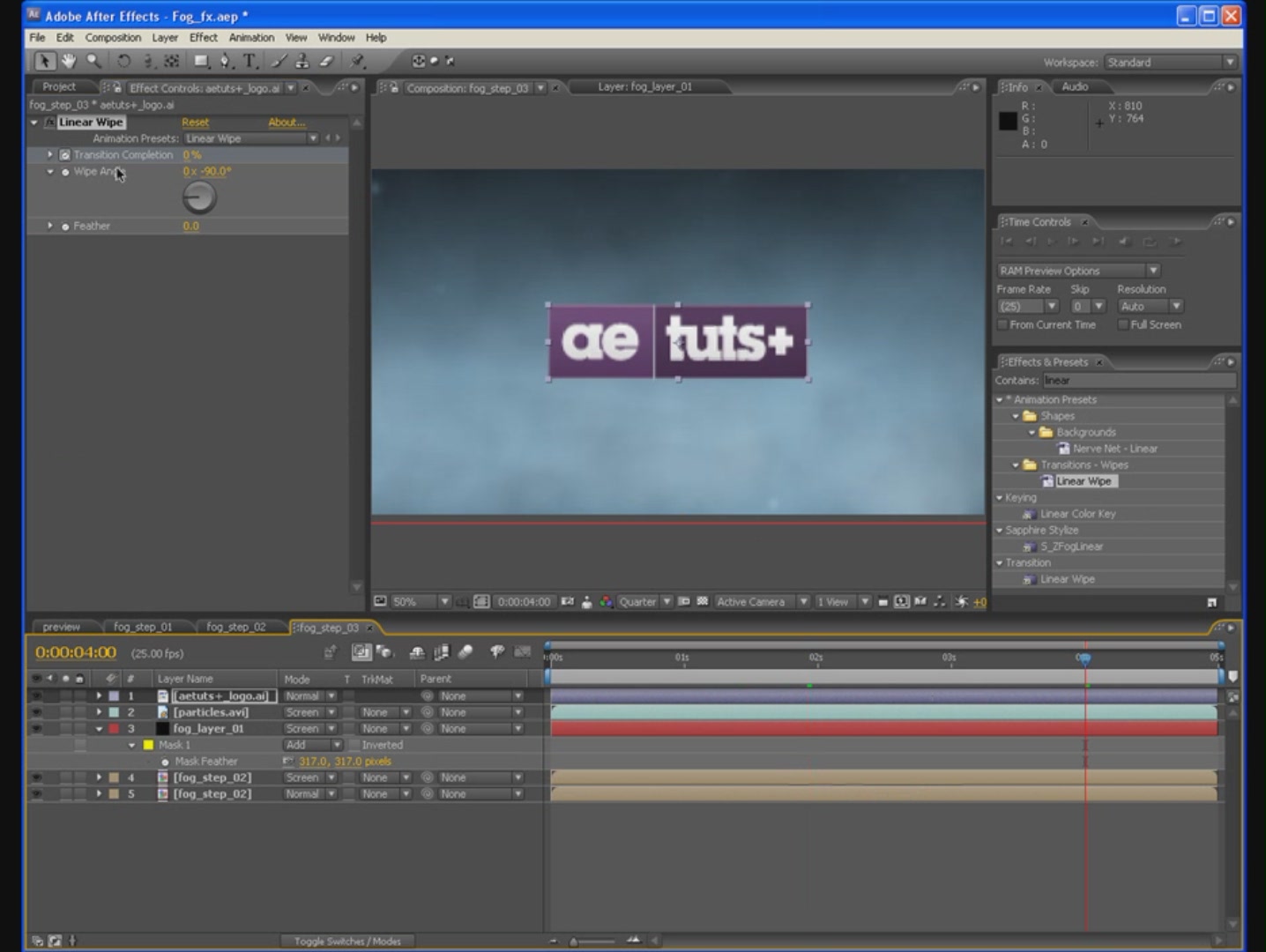Hide layer 4 fog_step_02 eye

(37, 777)
